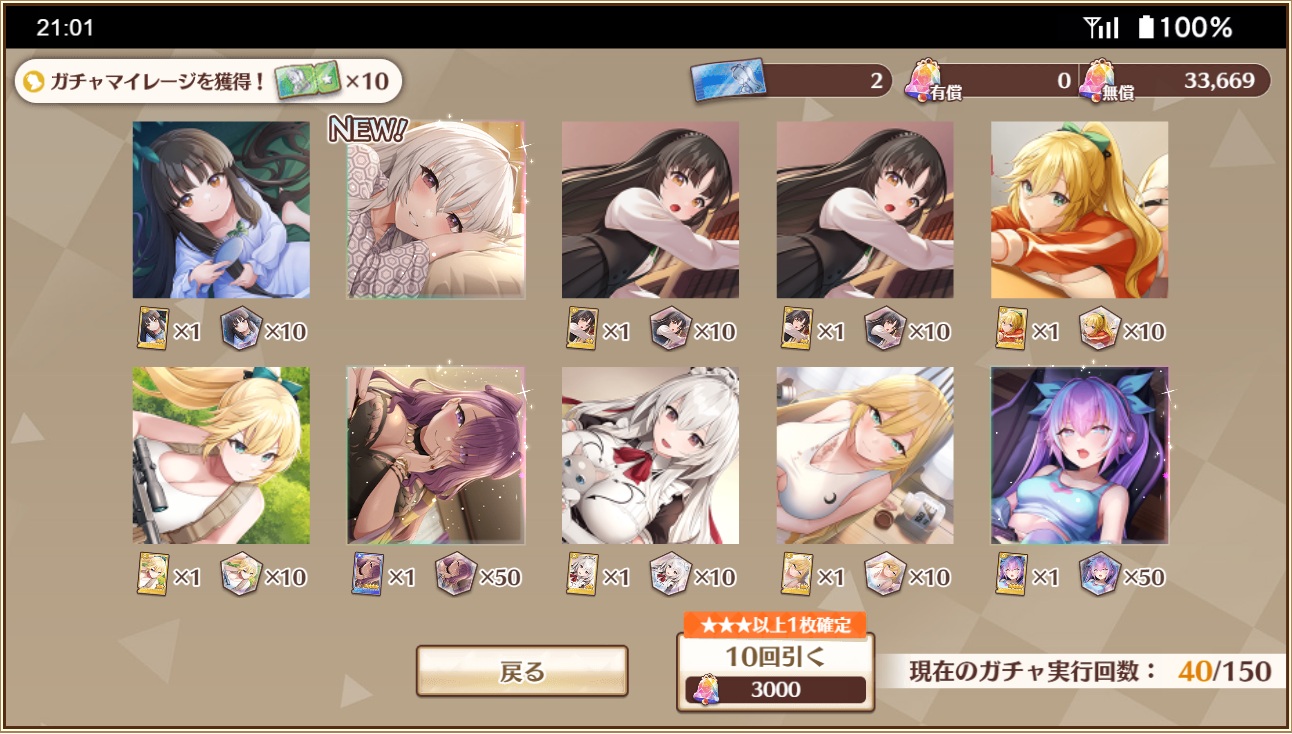Open the purple twin-tail character card
1292x734 pixels.
pyautogui.click(x=1079, y=455)
